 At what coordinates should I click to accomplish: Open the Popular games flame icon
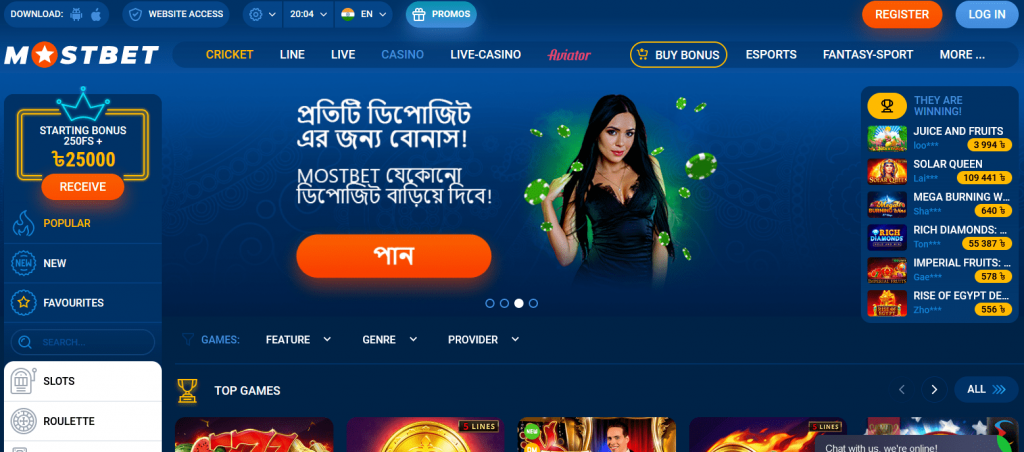(23, 223)
